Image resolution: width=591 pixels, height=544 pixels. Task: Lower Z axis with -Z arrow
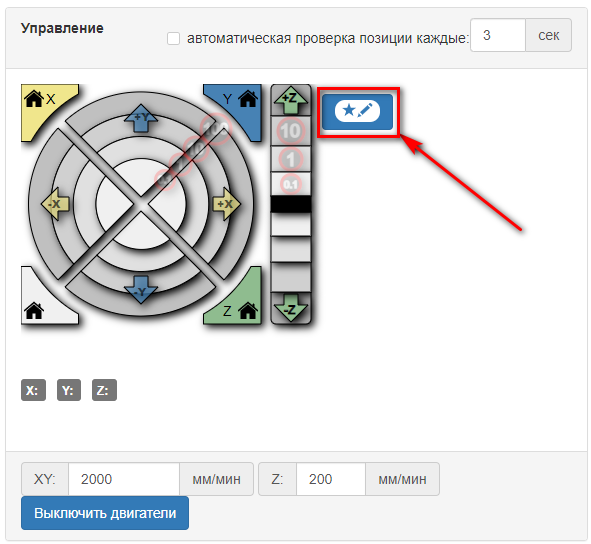(291, 308)
